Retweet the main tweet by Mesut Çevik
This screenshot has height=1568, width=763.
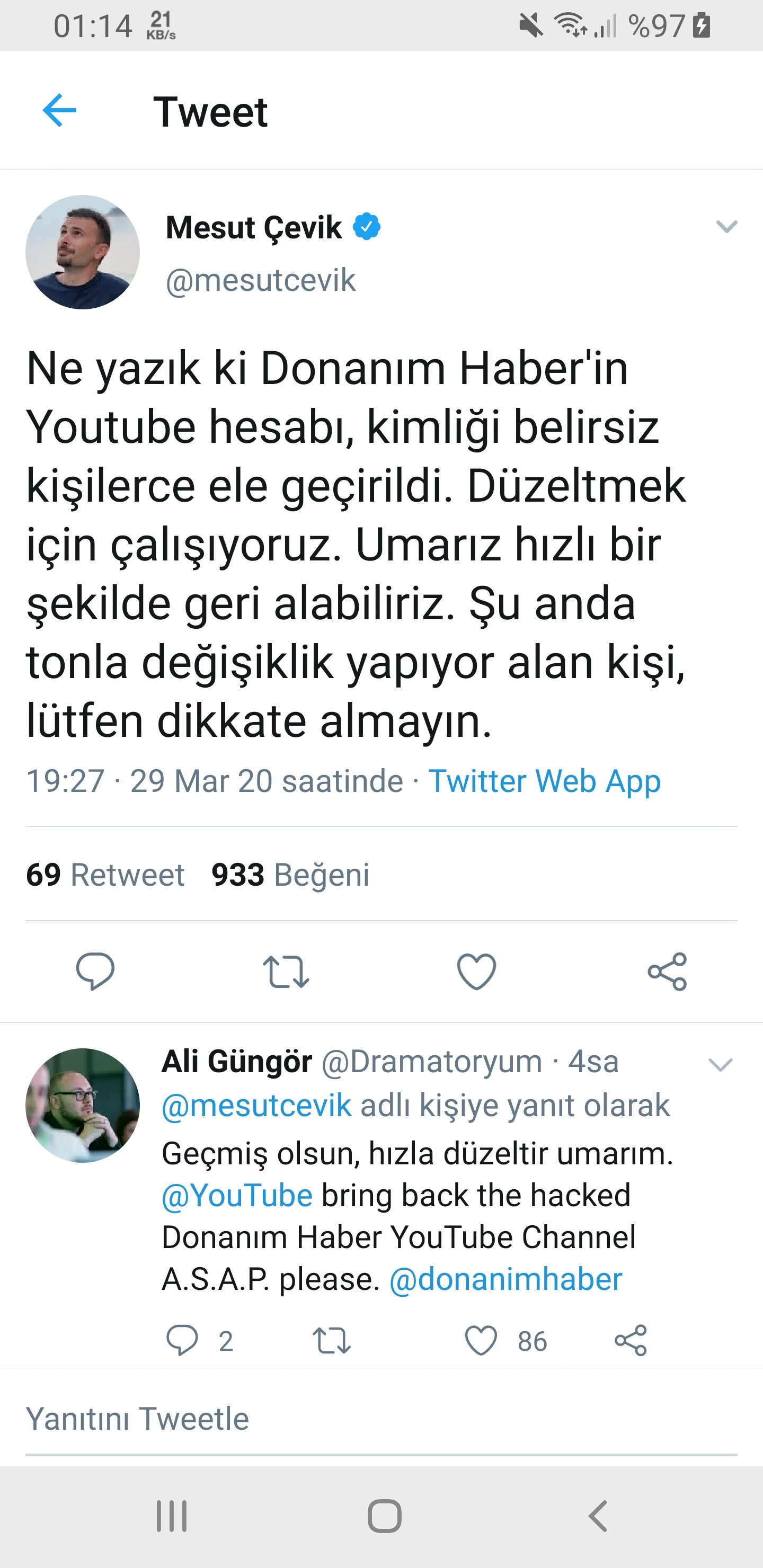[x=286, y=971]
